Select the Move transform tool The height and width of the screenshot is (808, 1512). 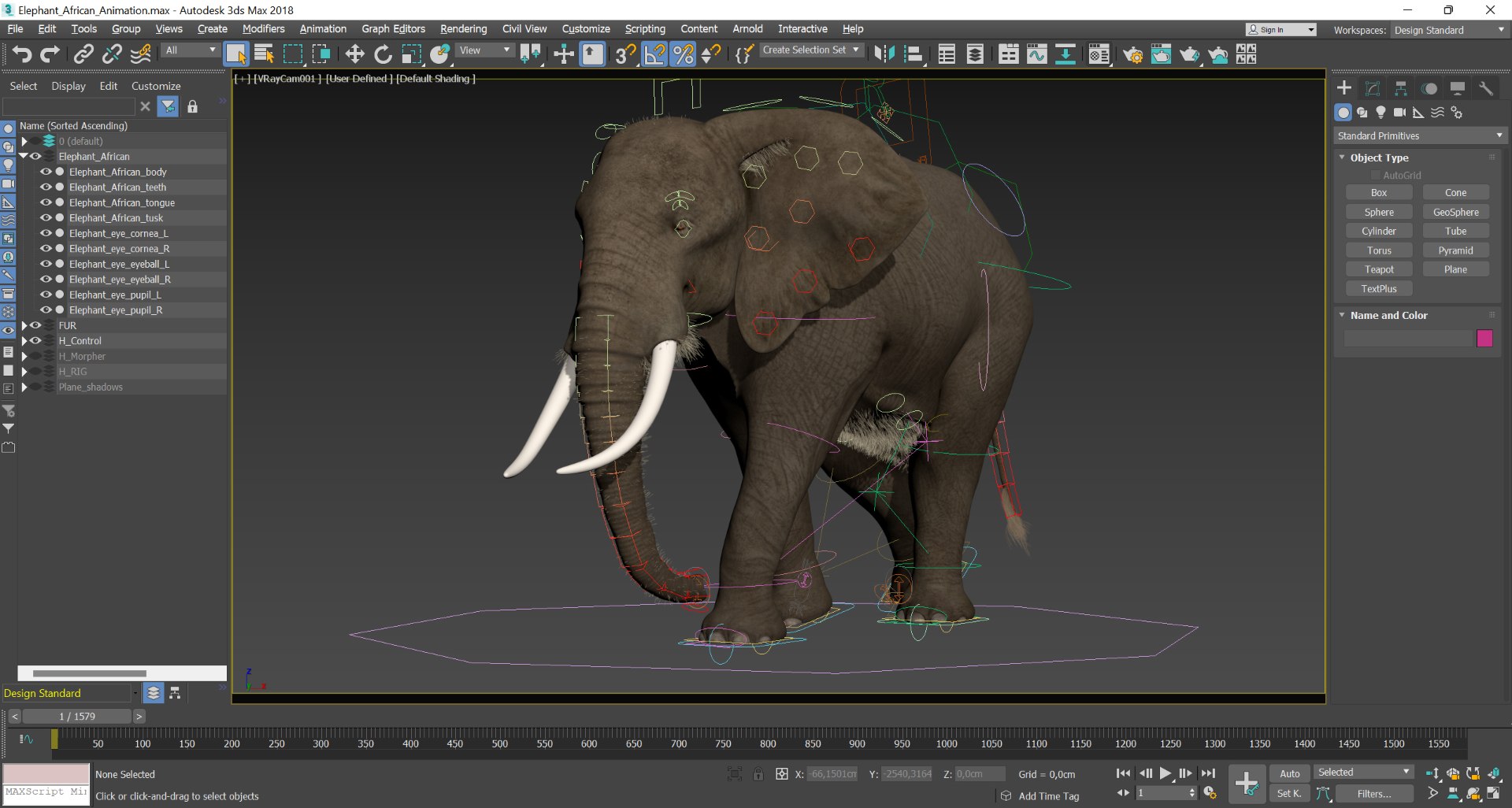[354, 54]
